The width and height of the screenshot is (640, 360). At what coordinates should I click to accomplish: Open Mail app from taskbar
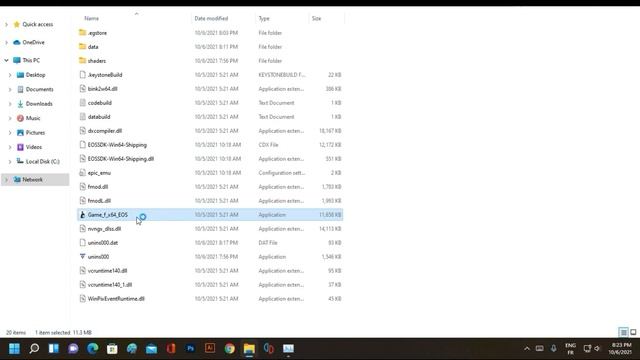tap(151, 348)
